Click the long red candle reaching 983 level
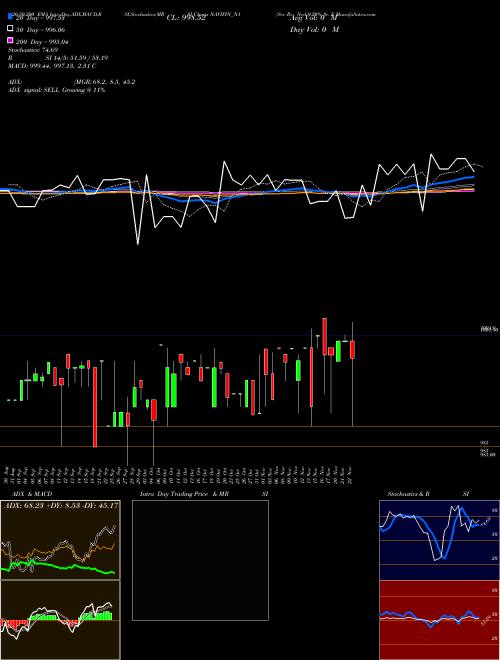This screenshot has height=660, width=500. (95, 407)
